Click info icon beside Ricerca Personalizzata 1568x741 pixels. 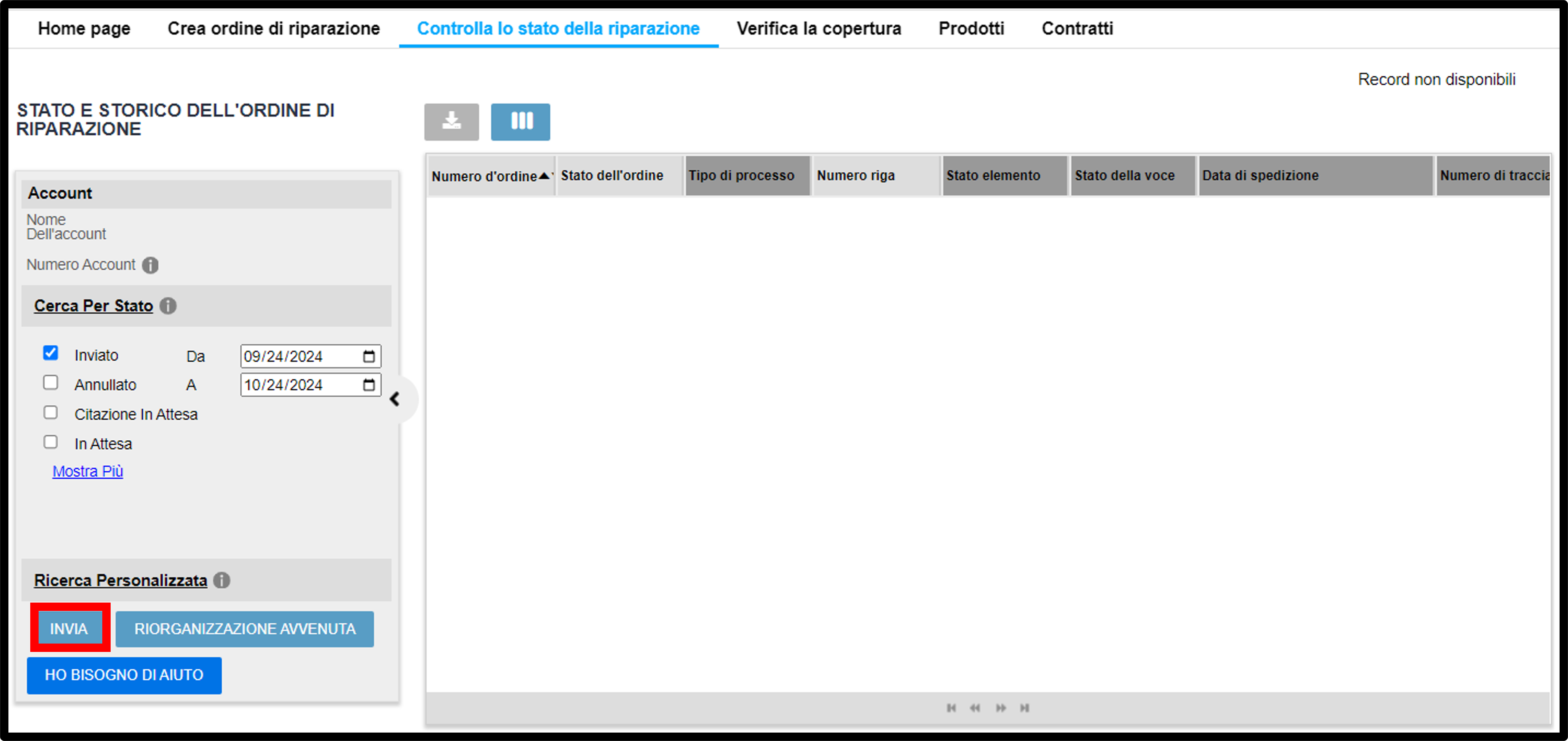tap(222, 580)
